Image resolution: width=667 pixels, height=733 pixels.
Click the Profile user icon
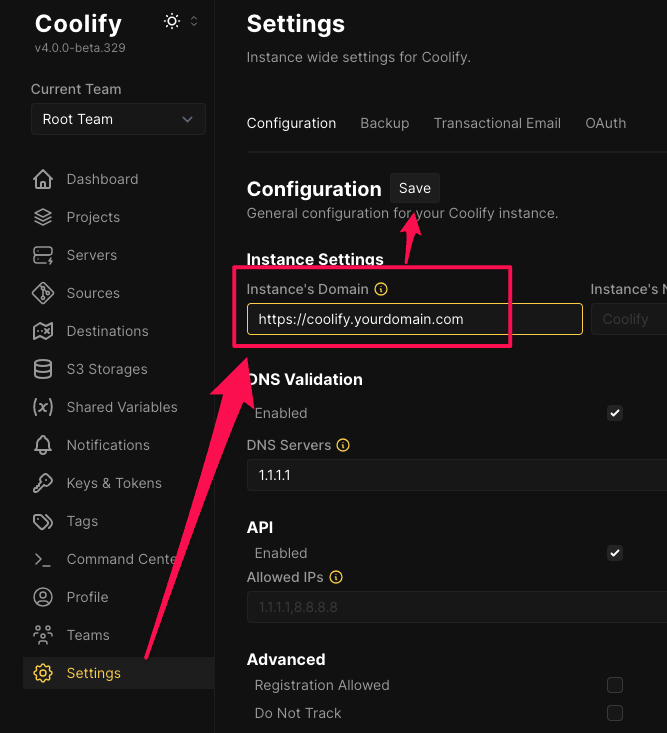43,597
